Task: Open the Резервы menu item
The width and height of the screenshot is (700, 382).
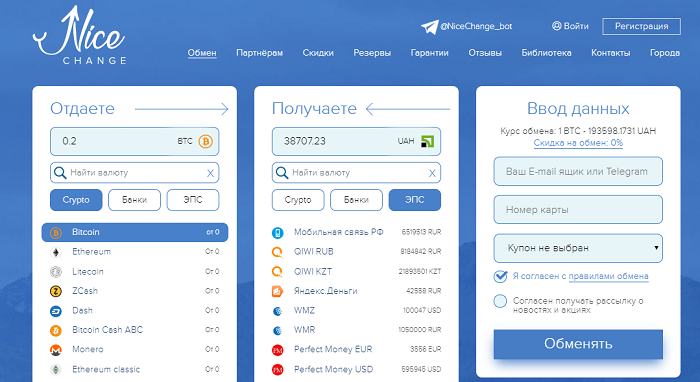Action: (x=372, y=53)
